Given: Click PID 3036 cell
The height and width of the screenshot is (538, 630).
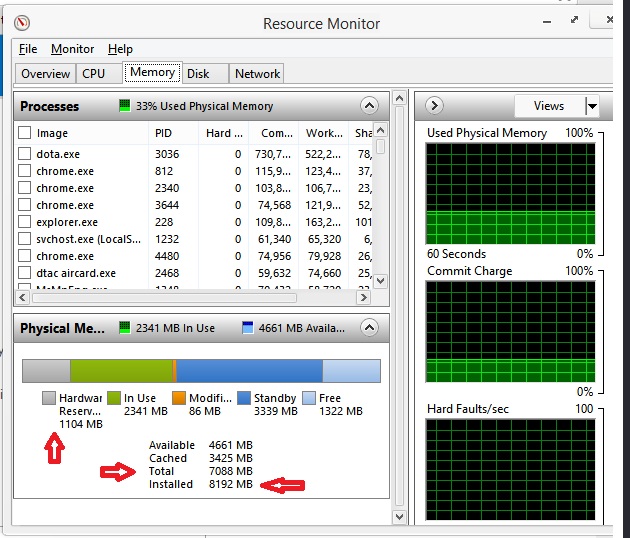Looking at the screenshot, I should pyautogui.click(x=167, y=154).
